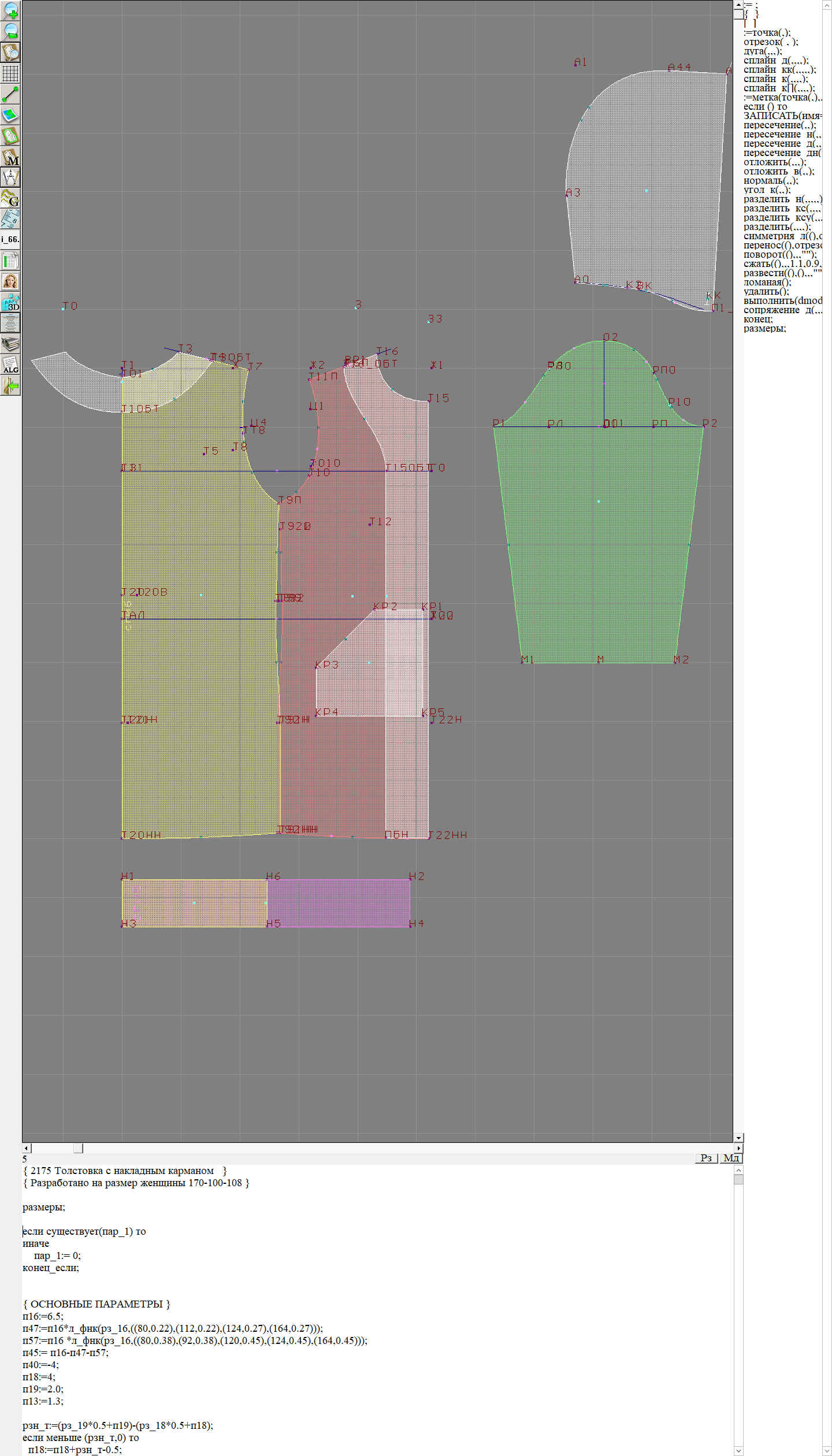Click the pattern with M letter icon
832x1456 pixels.
tap(10, 157)
